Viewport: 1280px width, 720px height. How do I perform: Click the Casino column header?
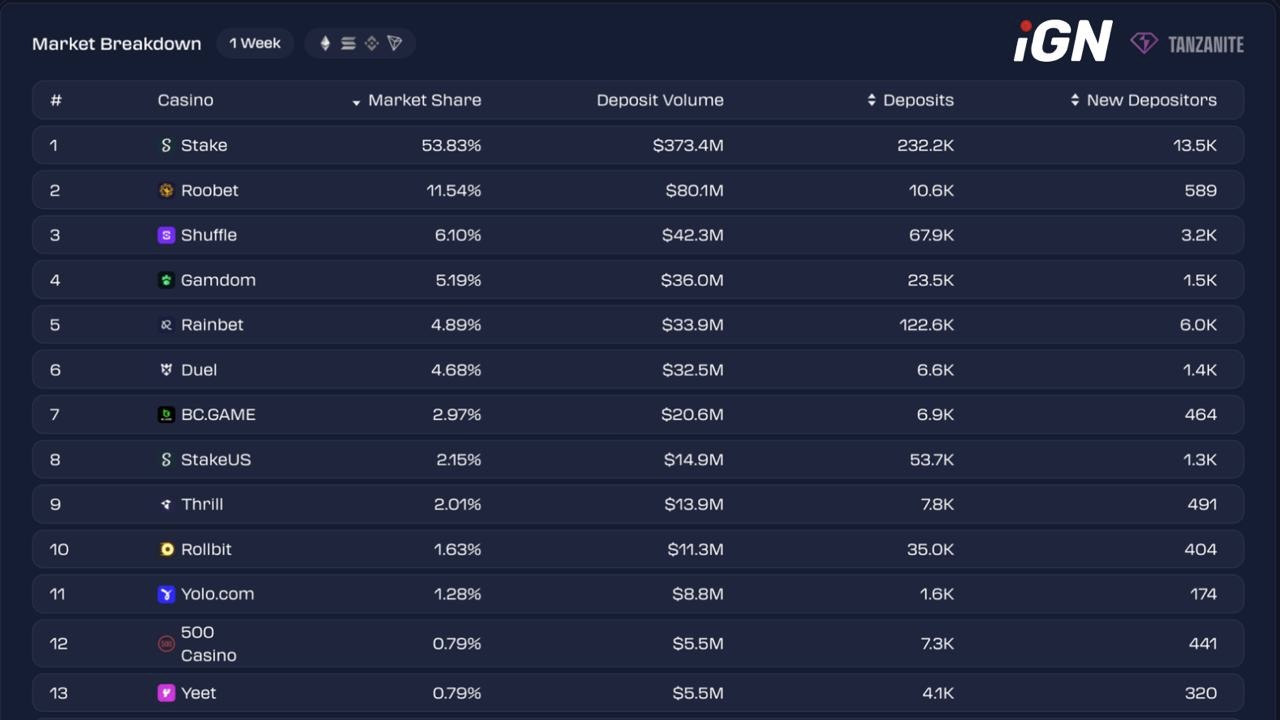(185, 100)
